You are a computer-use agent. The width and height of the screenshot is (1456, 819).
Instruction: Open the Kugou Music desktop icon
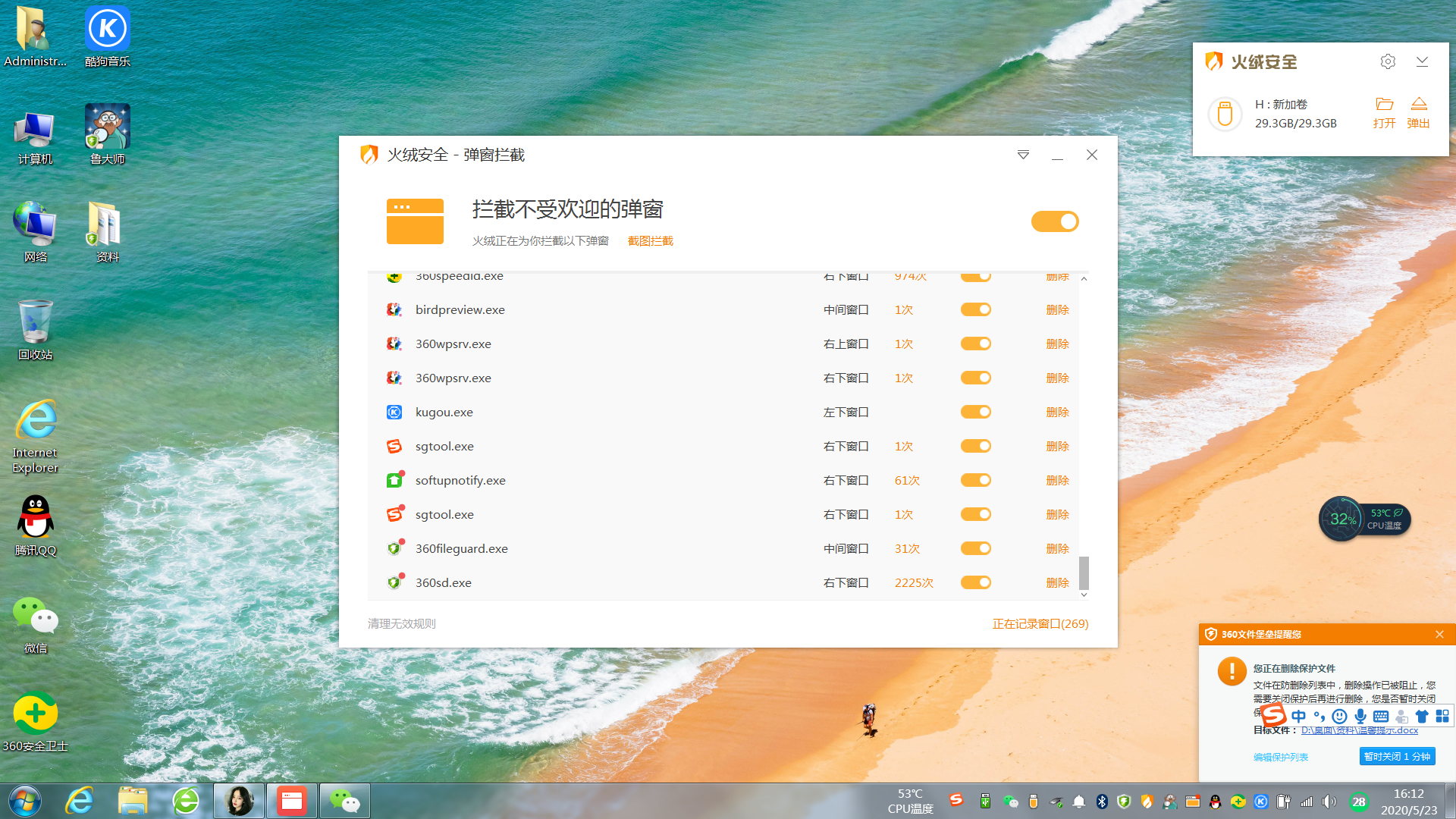pyautogui.click(x=107, y=36)
